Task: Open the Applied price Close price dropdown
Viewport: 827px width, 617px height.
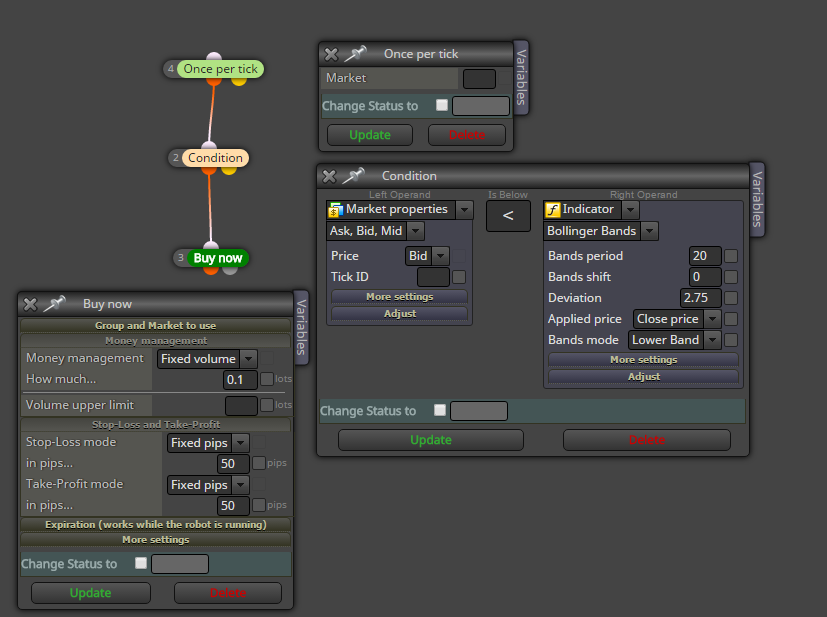Action: point(713,319)
